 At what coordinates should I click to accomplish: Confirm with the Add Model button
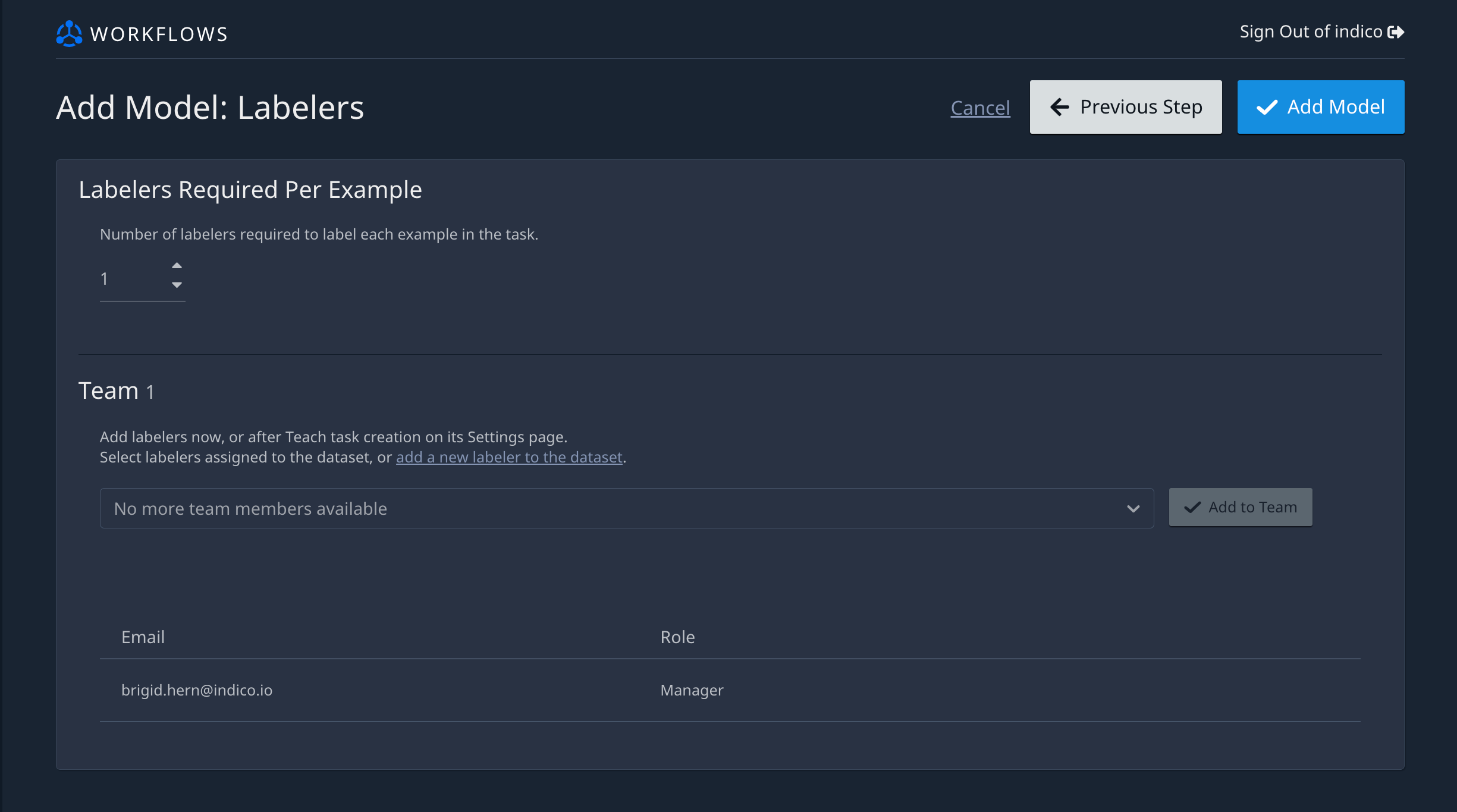pyautogui.click(x=1321, y=107)
